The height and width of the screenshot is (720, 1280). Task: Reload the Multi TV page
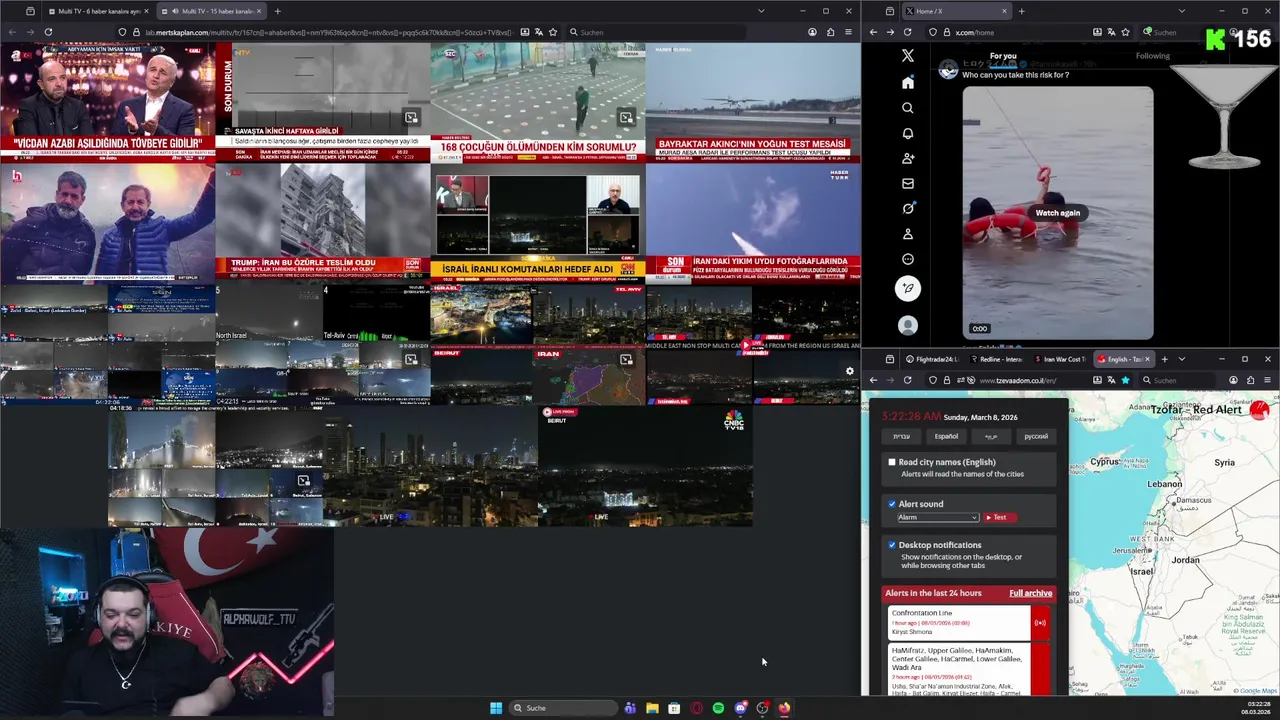tap(48, 32)
